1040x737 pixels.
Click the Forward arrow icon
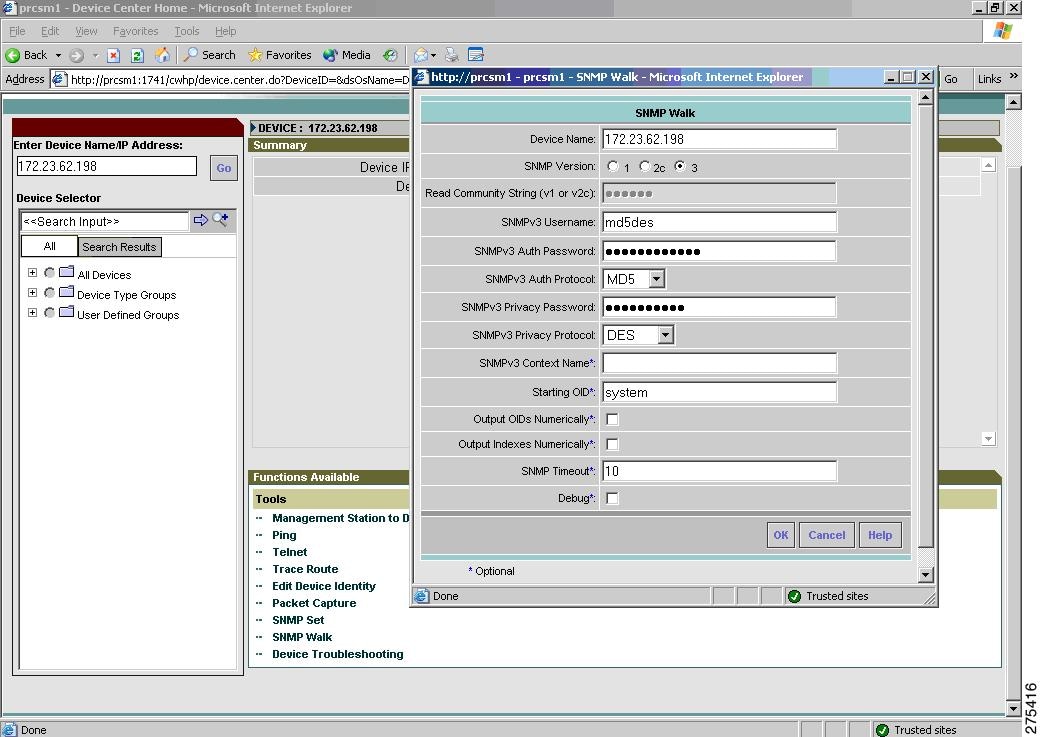pyautogui.click(x=76, y=55)
